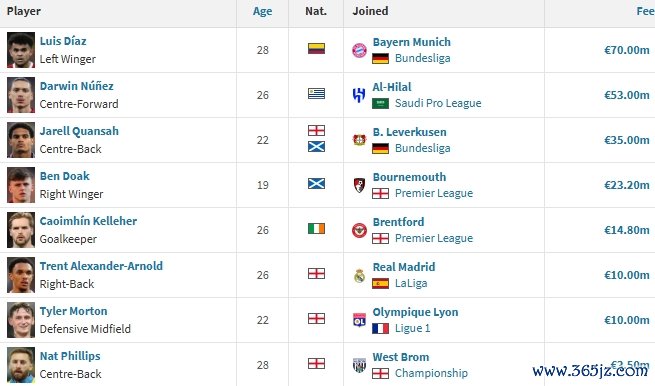Open Darwin Núñez's player page
Screen dimensions: 655x386
pyautogui.click(x=76, y=86)
